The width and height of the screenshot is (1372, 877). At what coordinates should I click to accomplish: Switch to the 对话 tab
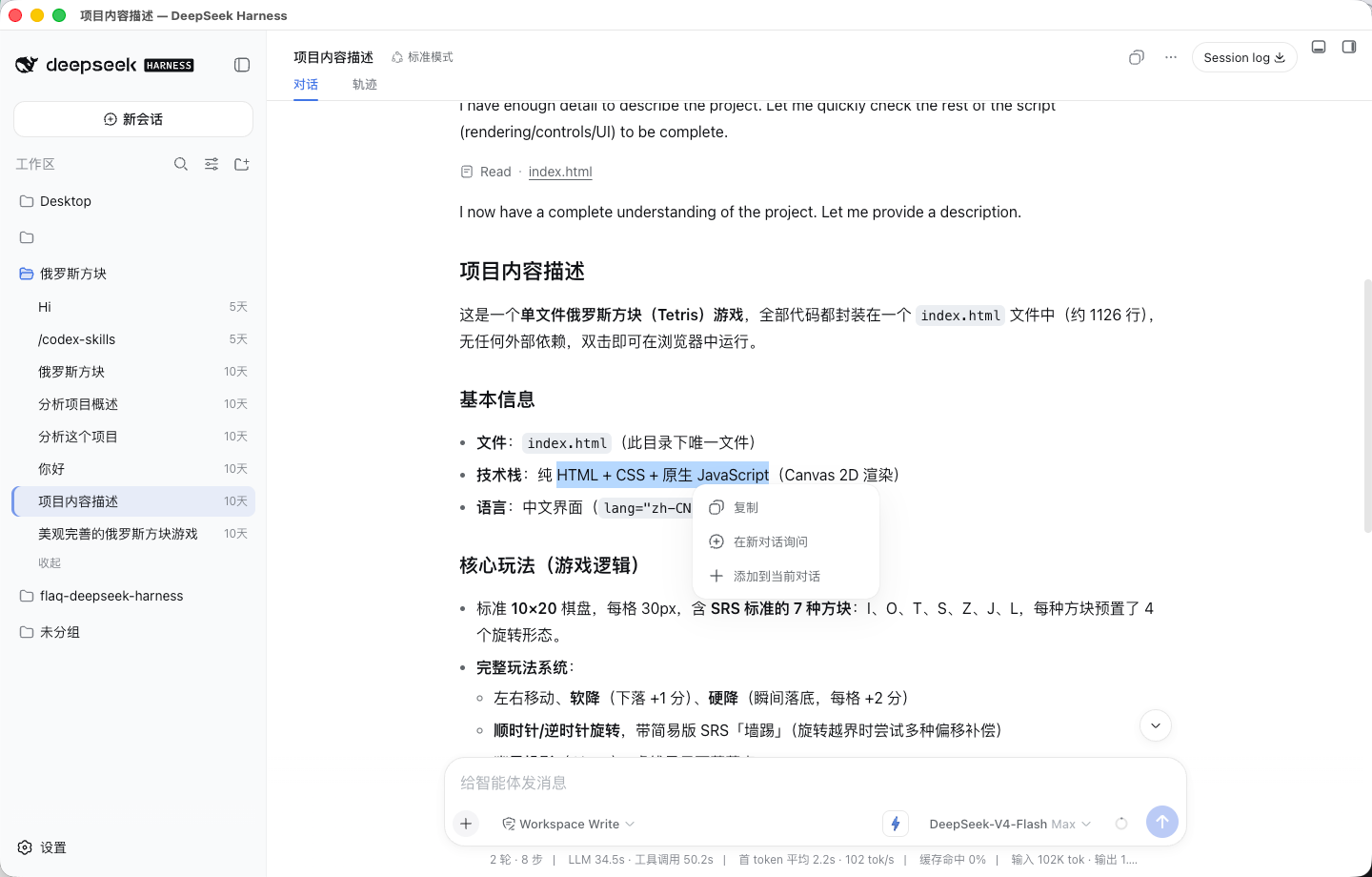pos(306,84)
